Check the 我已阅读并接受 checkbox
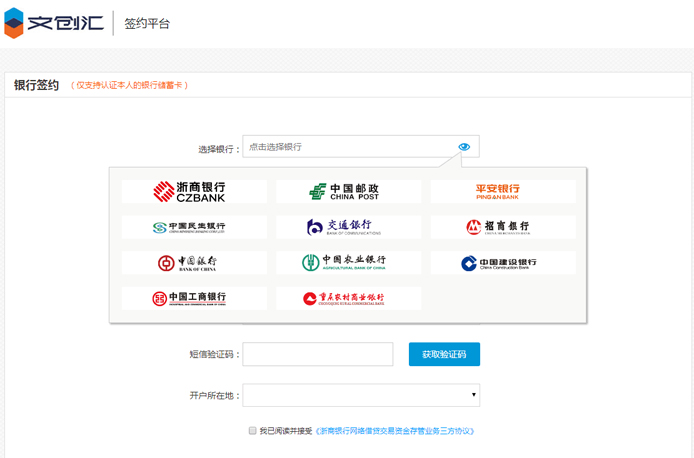Image resolution: width=694 pixels, height=458 pixels. pos(252,431)
